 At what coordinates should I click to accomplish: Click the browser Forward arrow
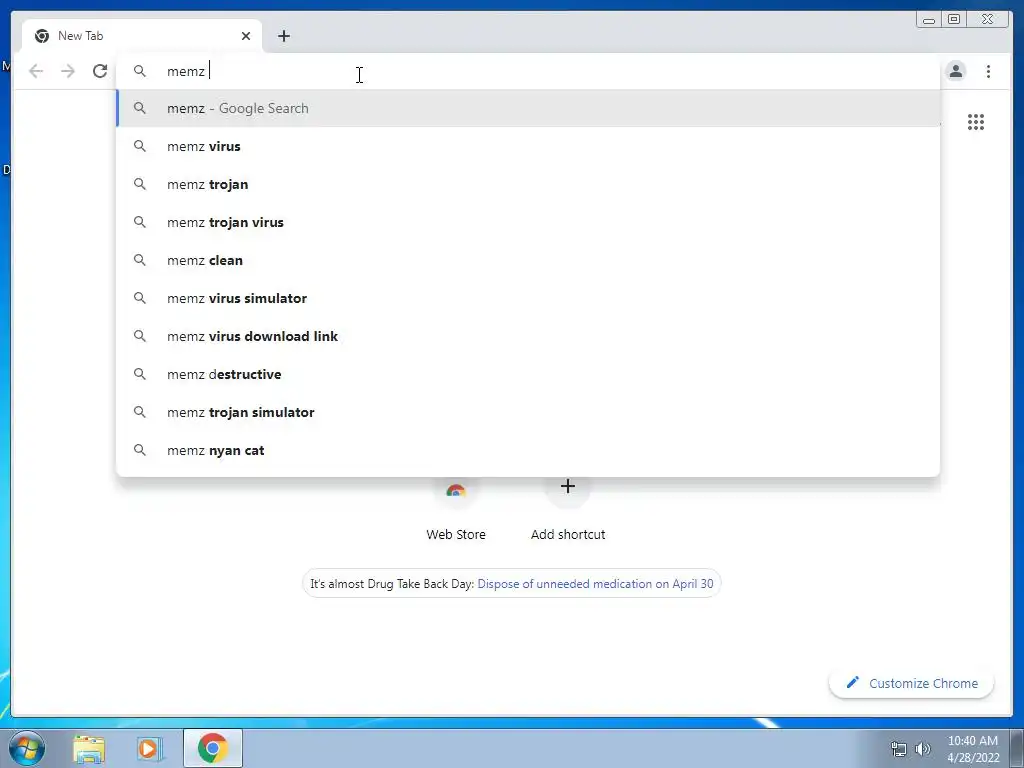click(68, 71)
